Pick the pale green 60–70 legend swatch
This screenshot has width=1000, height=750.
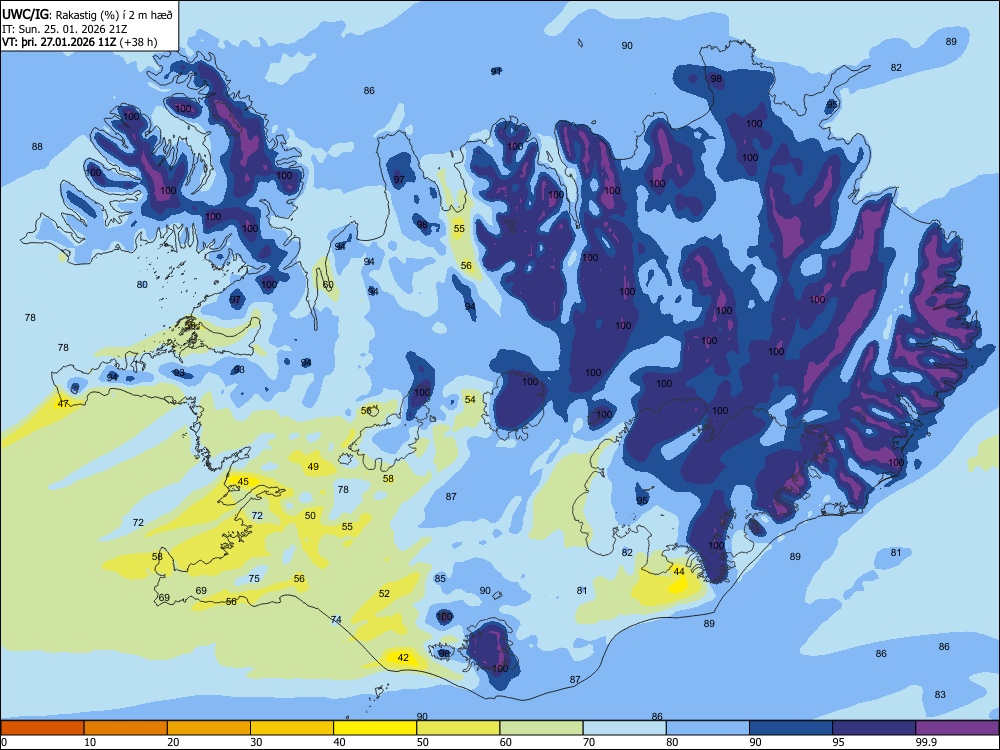[x=541, y=728]
